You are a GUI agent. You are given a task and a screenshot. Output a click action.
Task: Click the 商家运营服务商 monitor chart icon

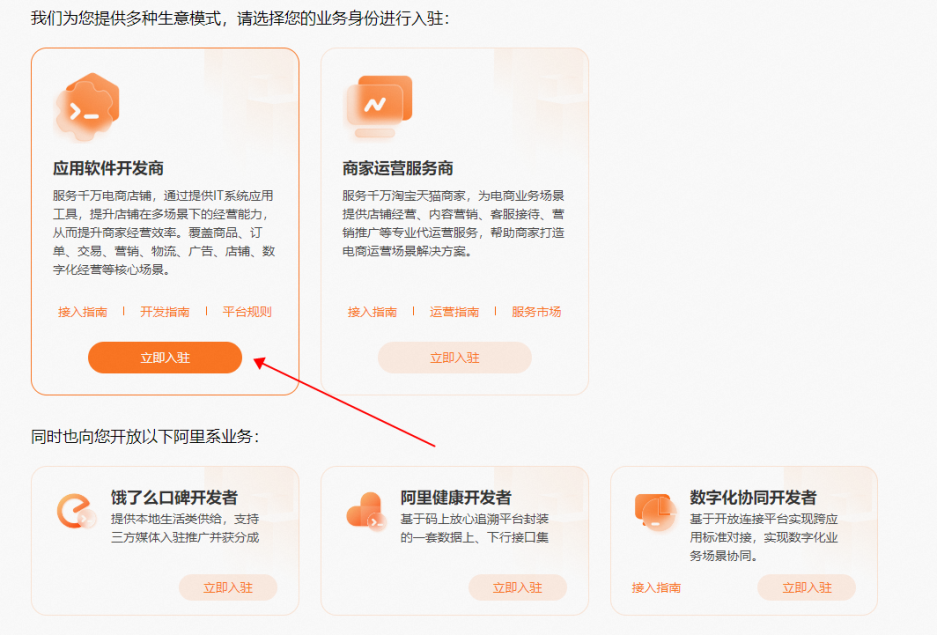coord(379,106)
